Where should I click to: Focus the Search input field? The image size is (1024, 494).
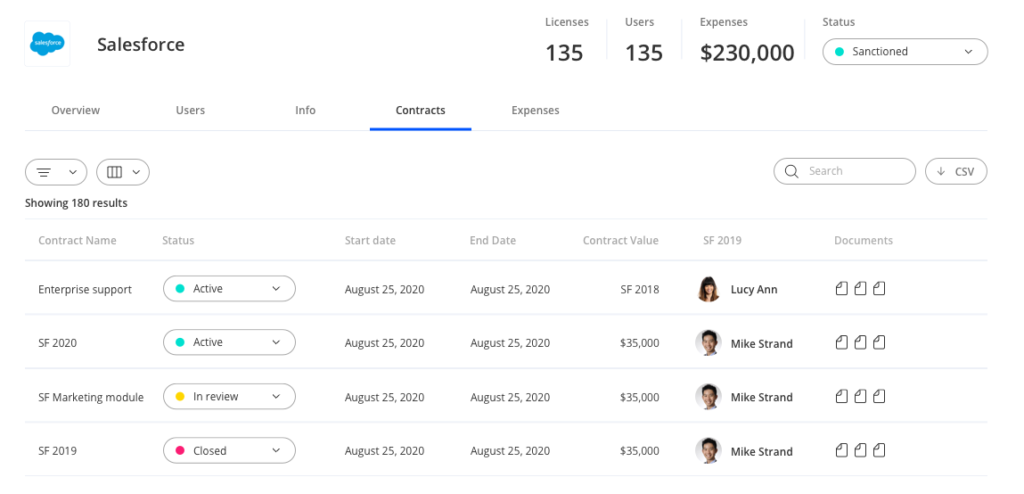click(844, 171)
